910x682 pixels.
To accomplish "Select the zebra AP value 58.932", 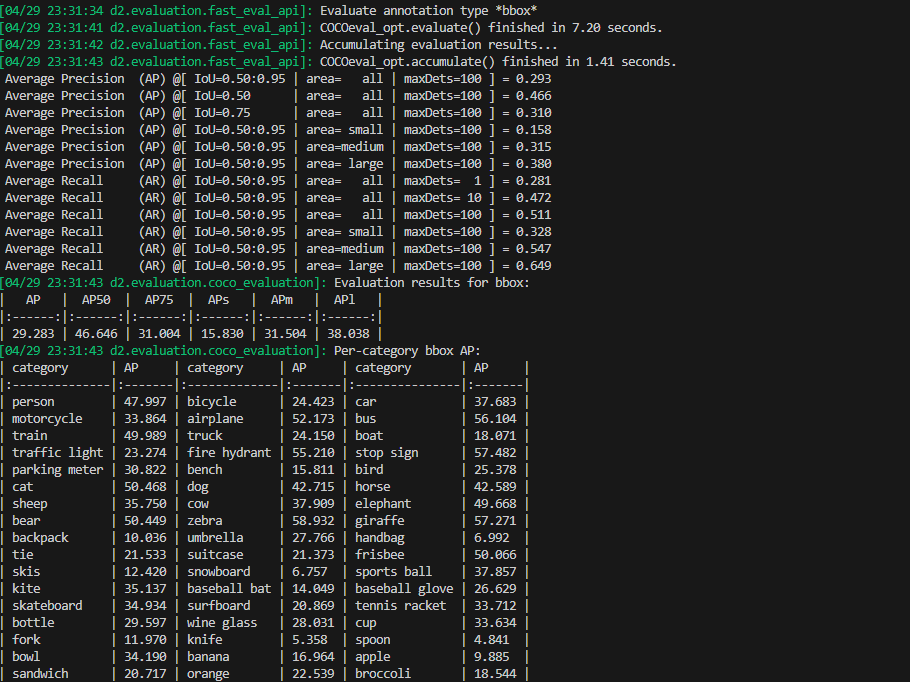I will tap(313, 521).
